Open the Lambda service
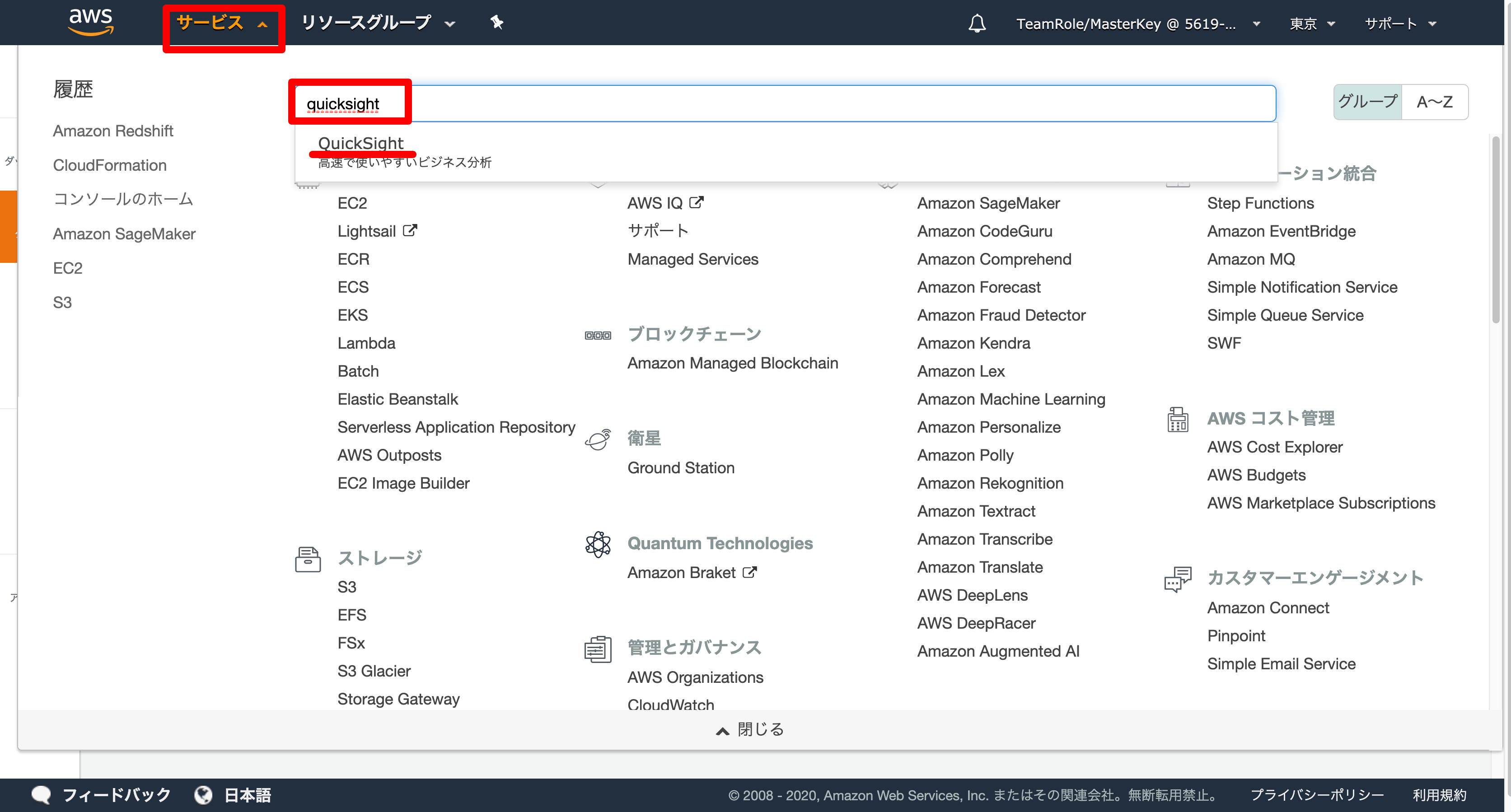Image resolution: width=1511 pixels, height=812 pixels. coord(367,343)
